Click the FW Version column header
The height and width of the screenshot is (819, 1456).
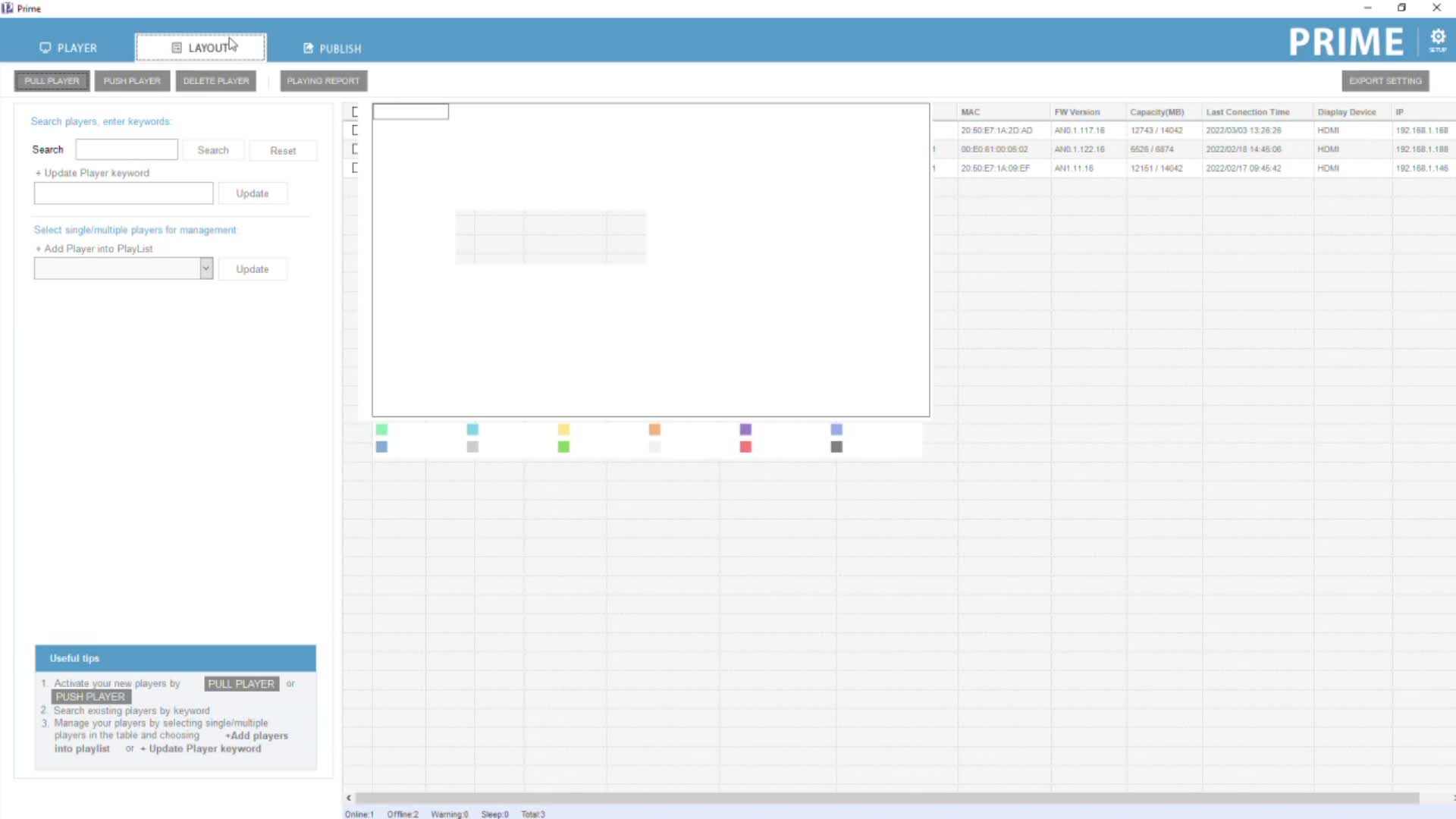pos(1089,112)
